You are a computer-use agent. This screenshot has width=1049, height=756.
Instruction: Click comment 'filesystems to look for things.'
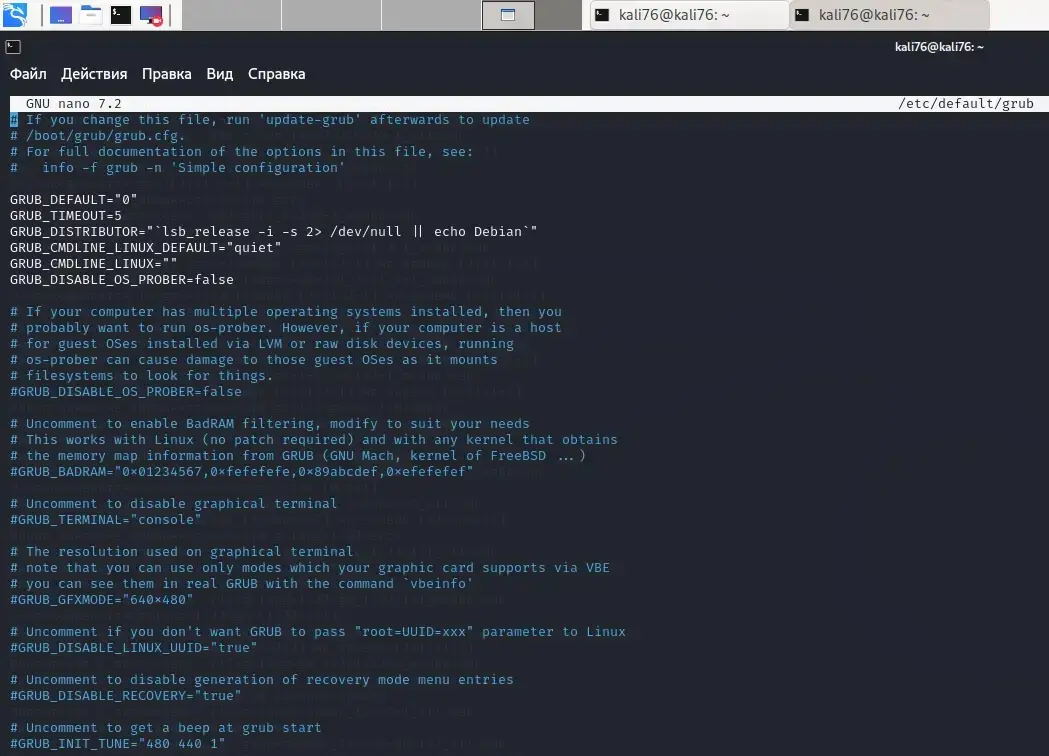[x=142, y=376]
